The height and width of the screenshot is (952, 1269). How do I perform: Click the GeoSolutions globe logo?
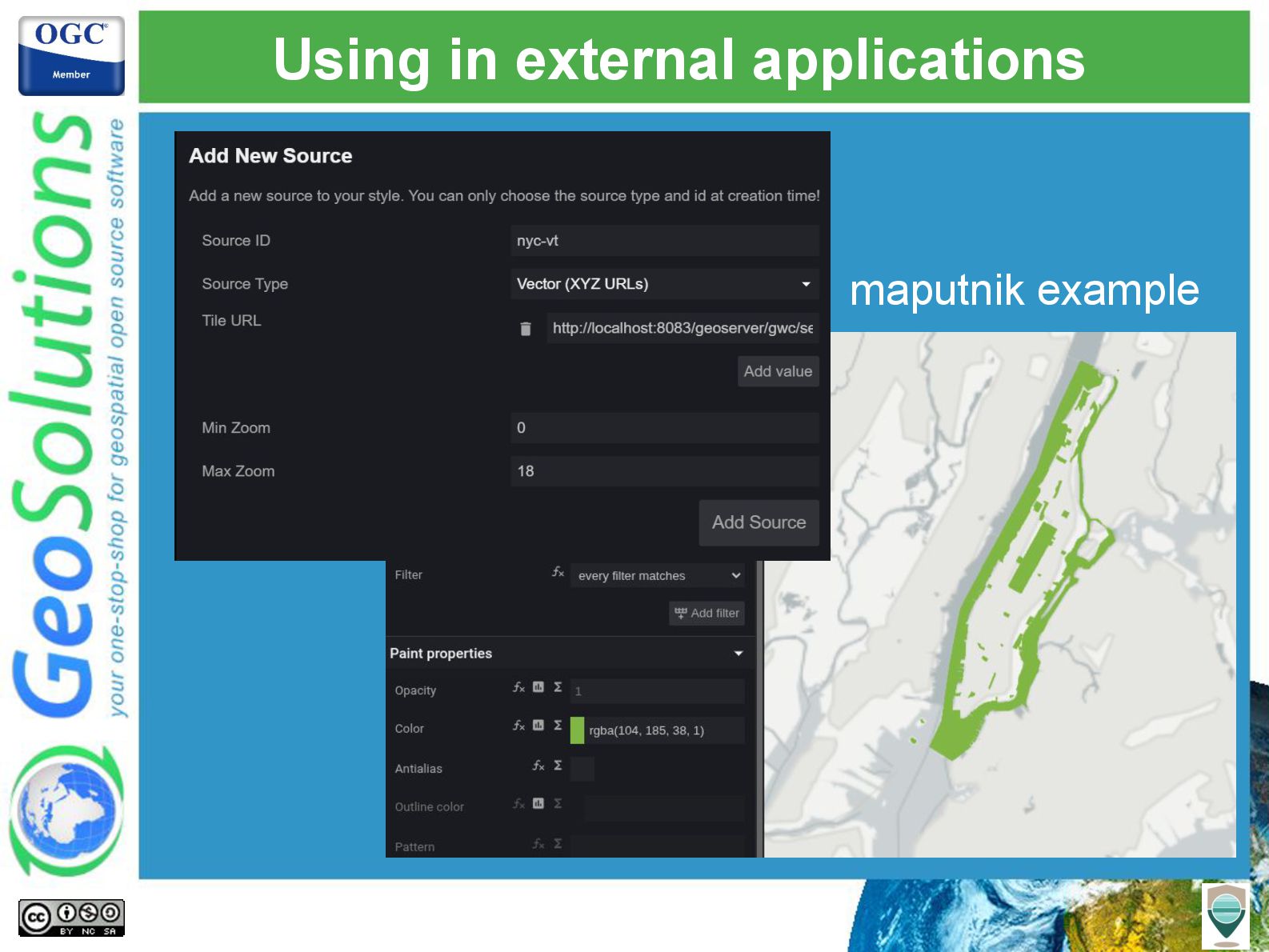(x=66, y=810)
